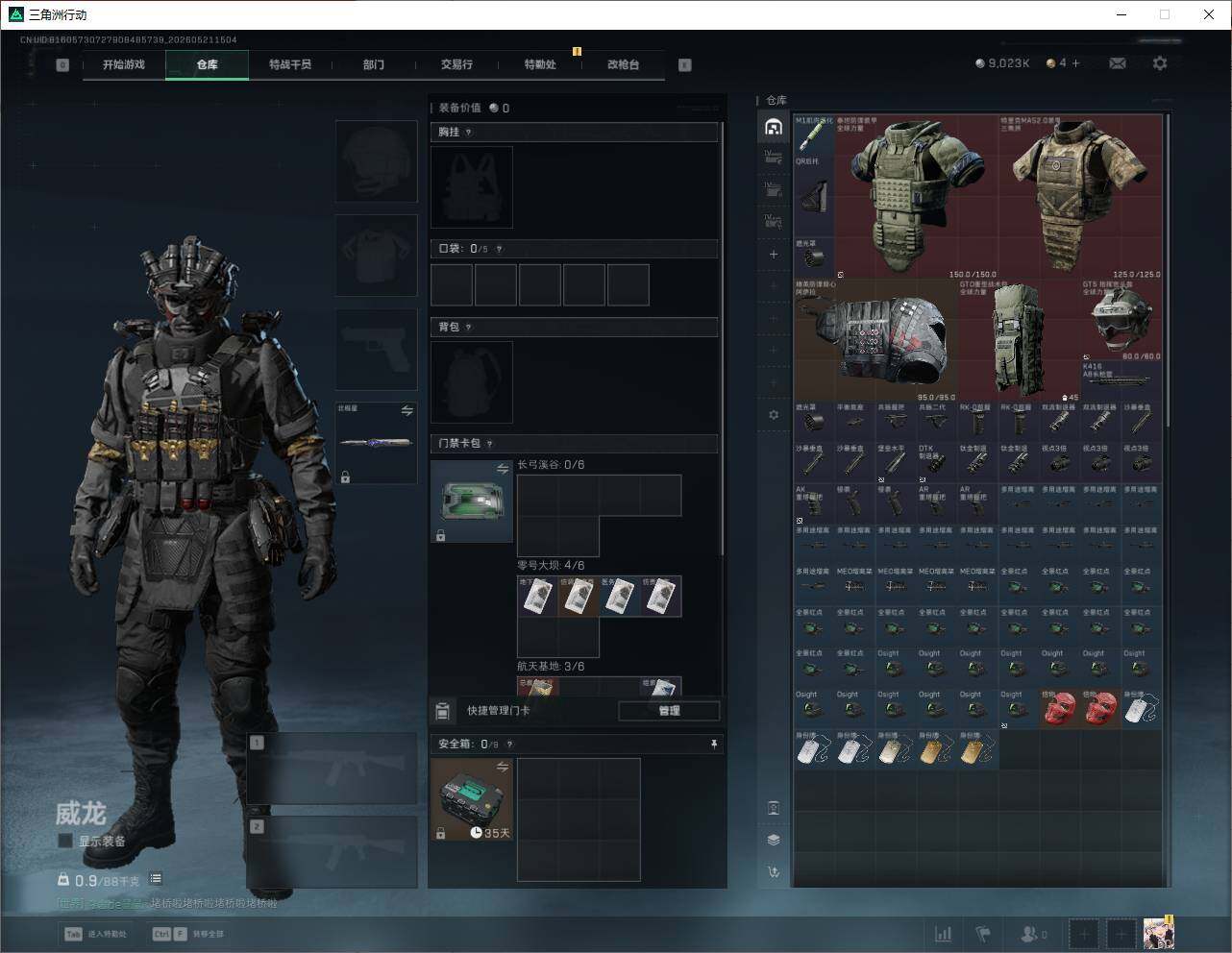Open the settings gear in top bar

point(1160,63)
